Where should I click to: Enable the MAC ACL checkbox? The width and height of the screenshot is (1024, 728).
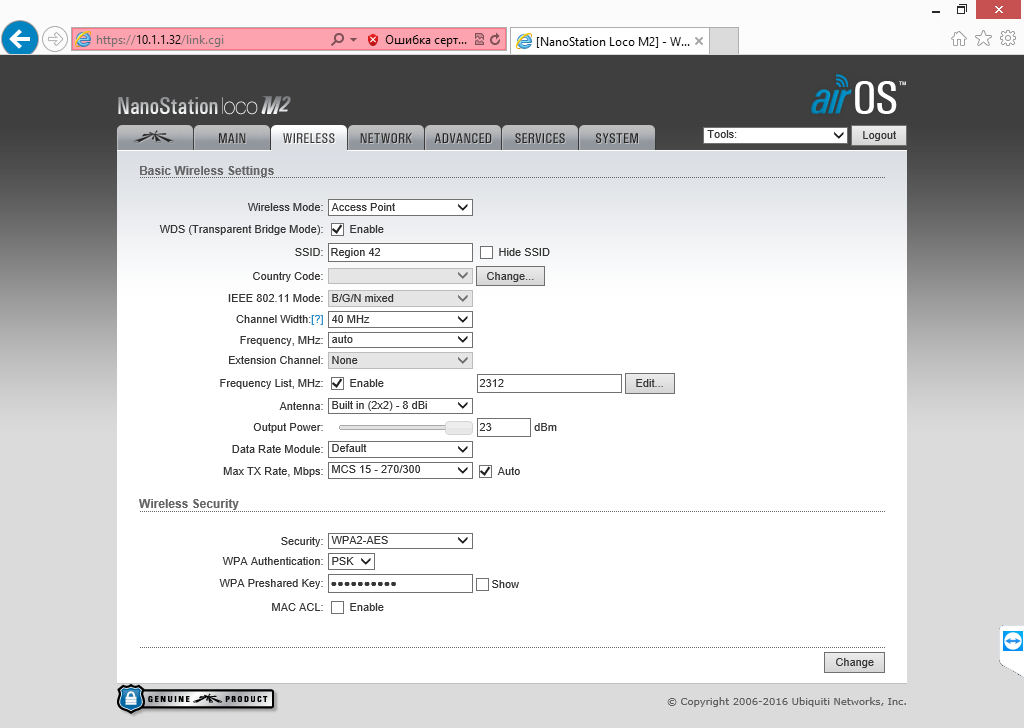click(x=338, y=607)
